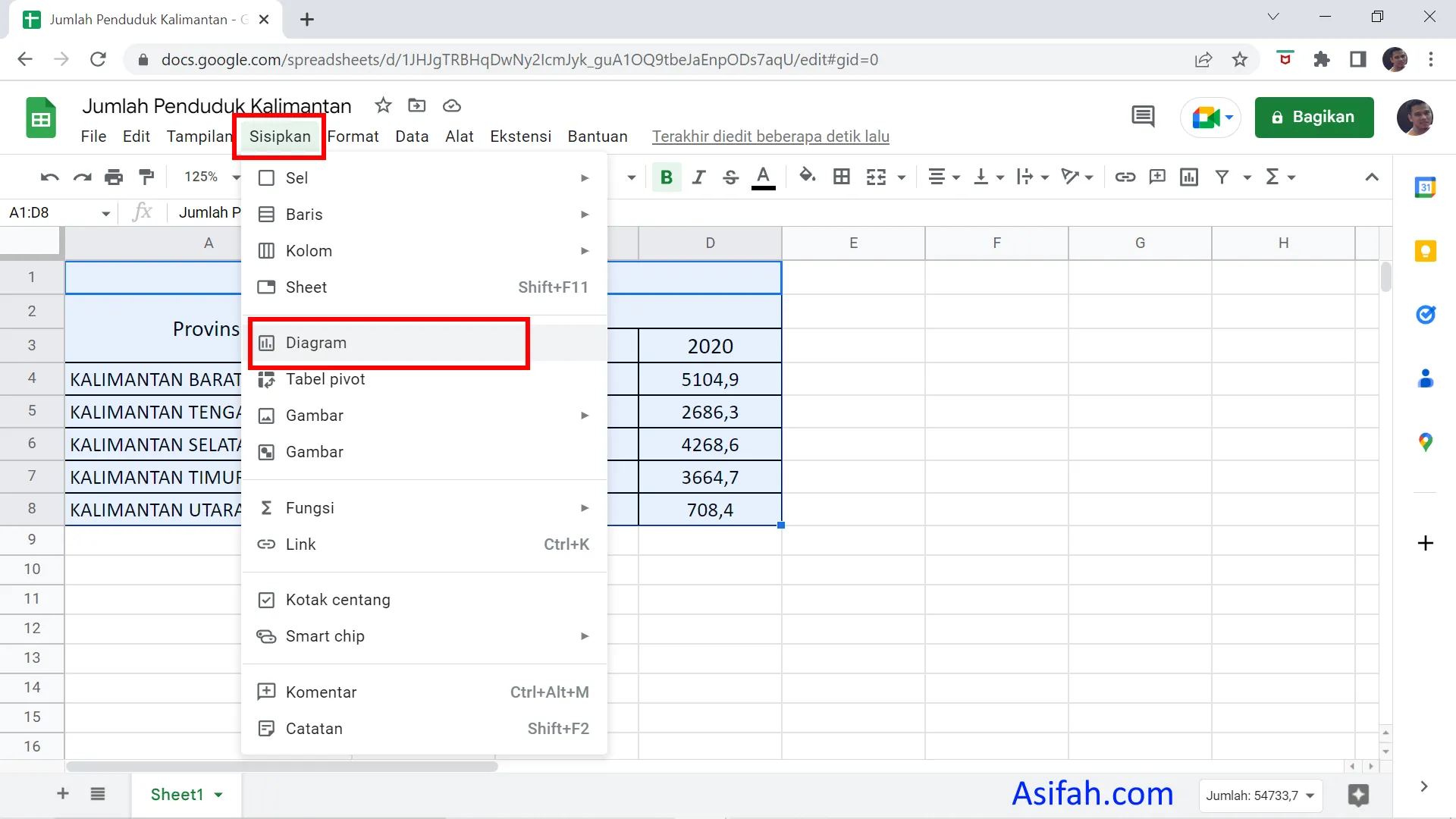Apply strikethrough formatting
Viewport: 1456px width, 819px height.
[x=730, y=177]
